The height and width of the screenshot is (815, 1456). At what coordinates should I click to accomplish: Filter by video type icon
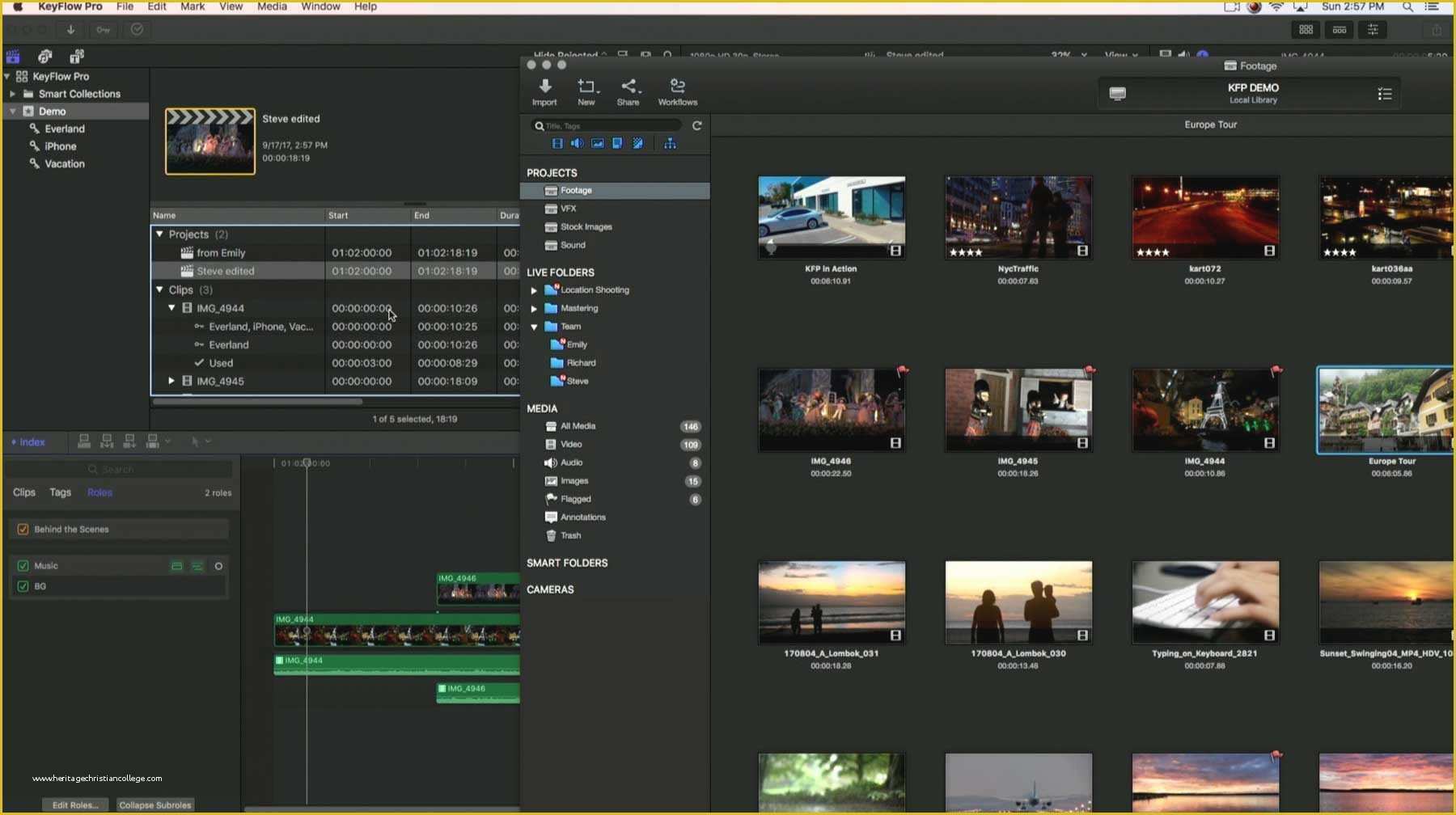pos(557,143)
